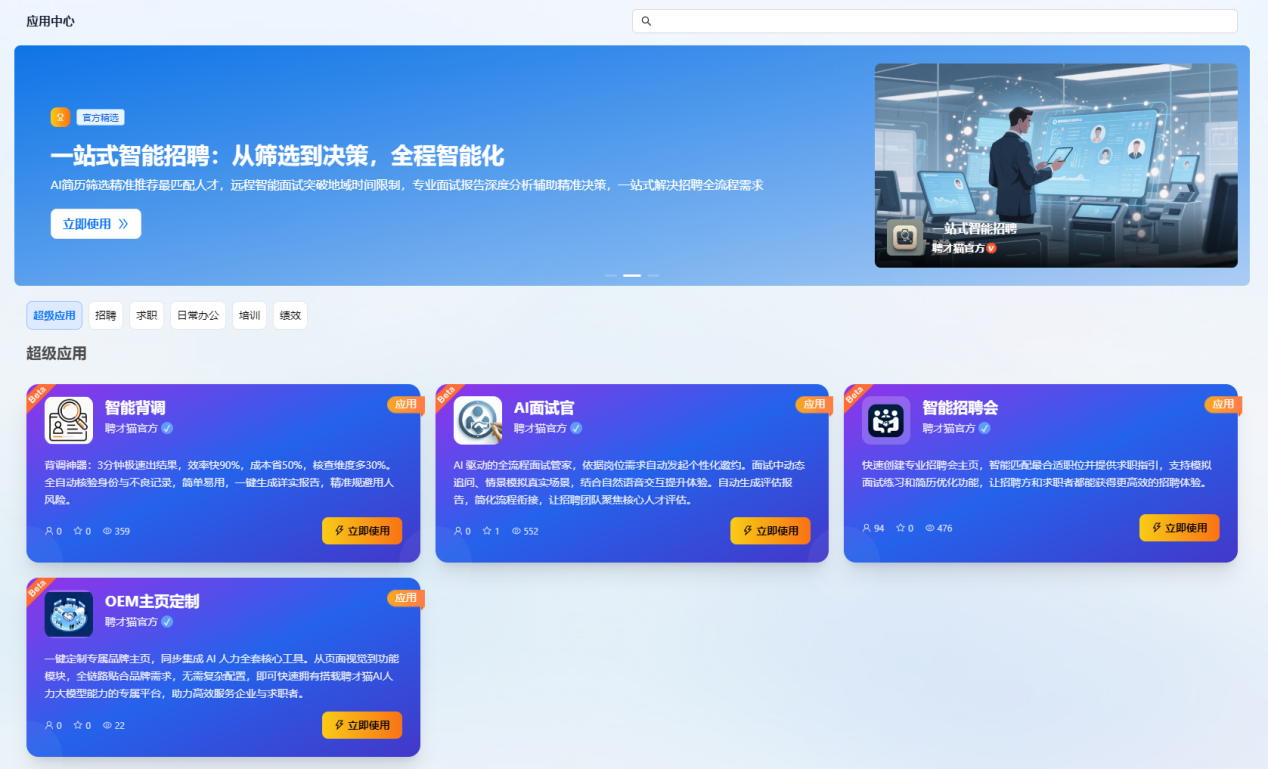The image size is (1268, 769).
Task: Click the 智能招聘会 app icon
Action: pos(886,420)
